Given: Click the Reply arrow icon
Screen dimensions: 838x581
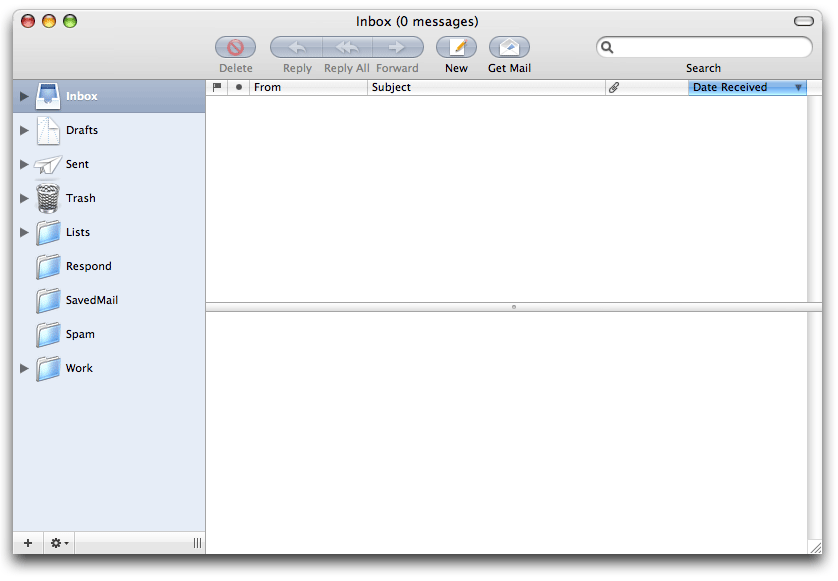Looking at the screenshot, I should [297, 47].
